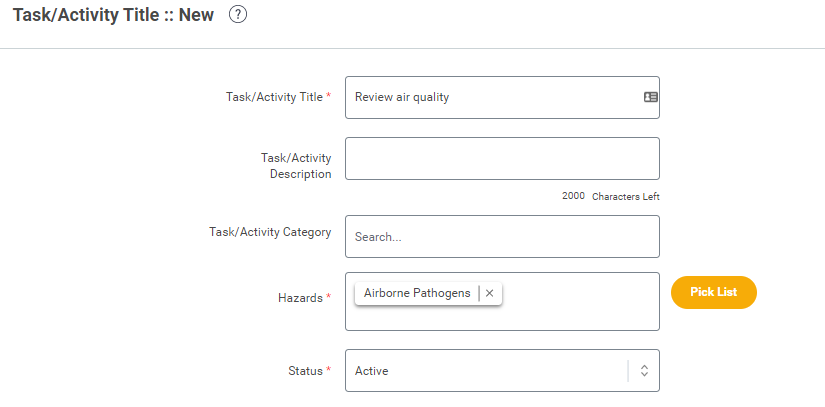Viewport: 825px width, 407px height.
Task: Click the Hazards field label
Action: [300, 298]
